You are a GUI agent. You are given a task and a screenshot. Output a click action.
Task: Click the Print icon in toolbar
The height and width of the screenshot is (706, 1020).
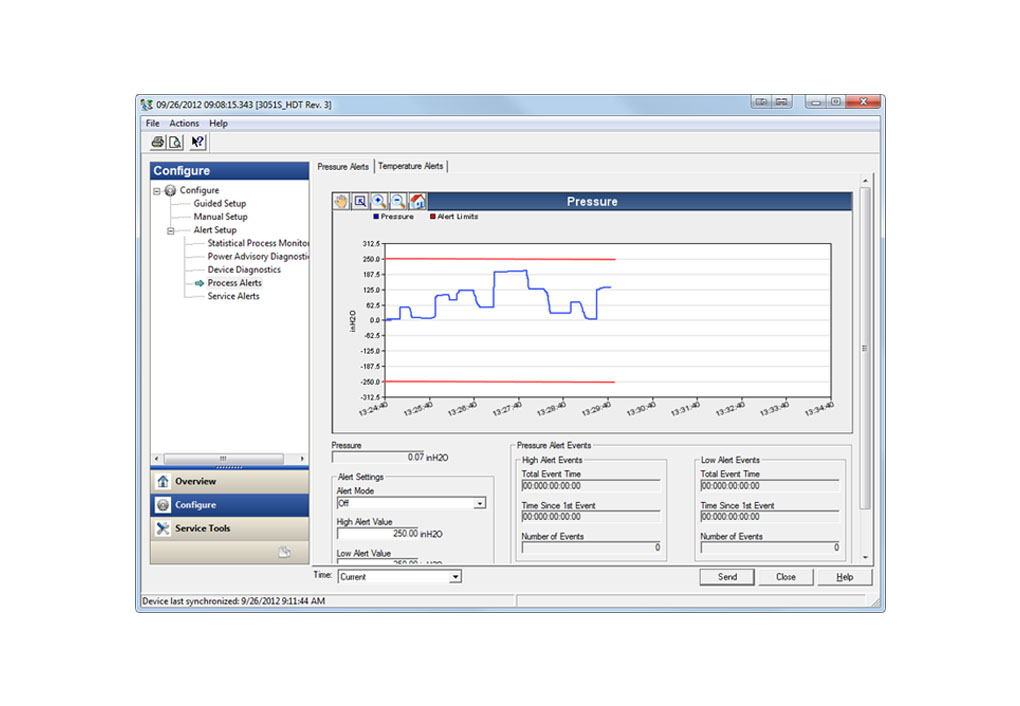point(158,142)
